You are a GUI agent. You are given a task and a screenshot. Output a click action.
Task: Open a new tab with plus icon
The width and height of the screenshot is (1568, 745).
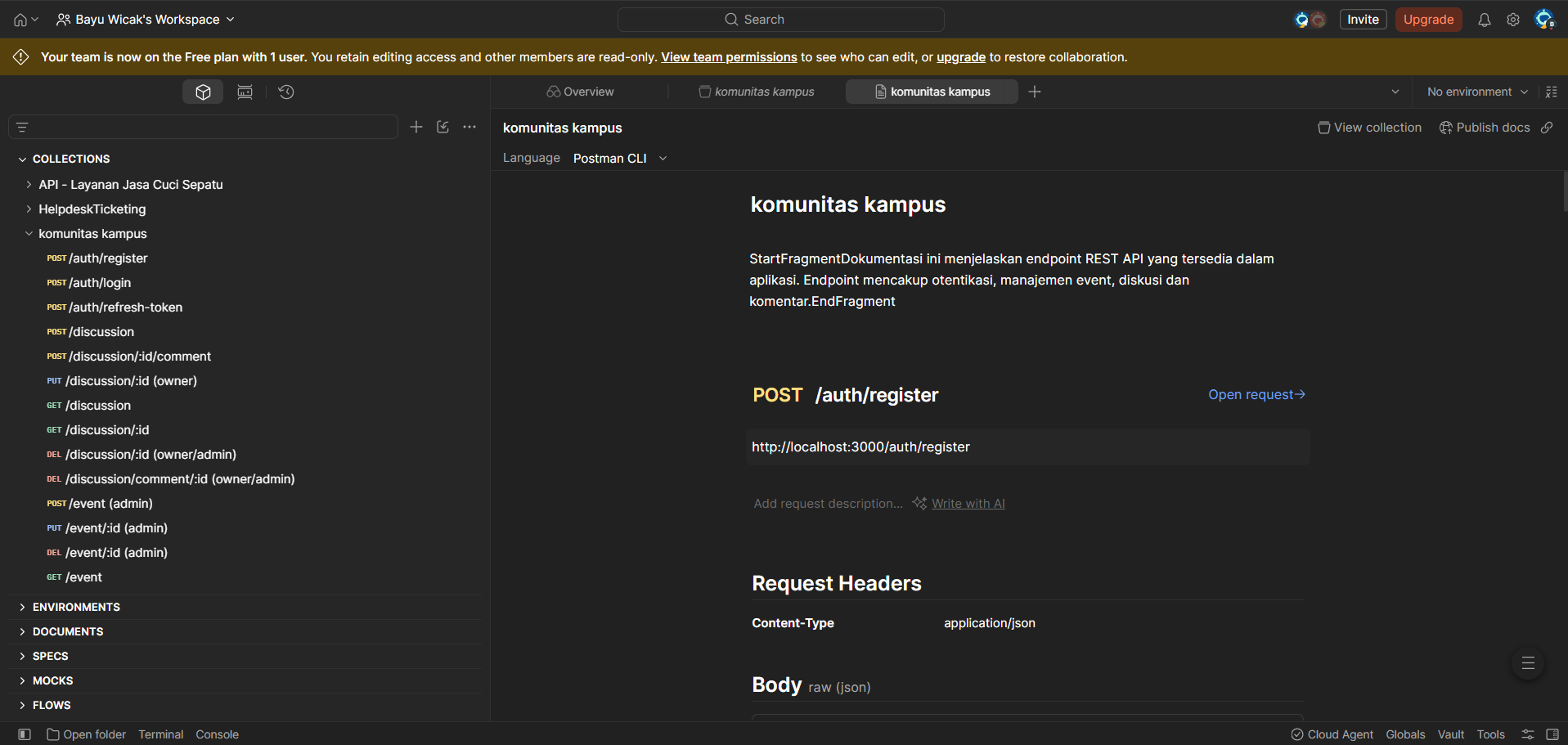[x=1035, y=92]
